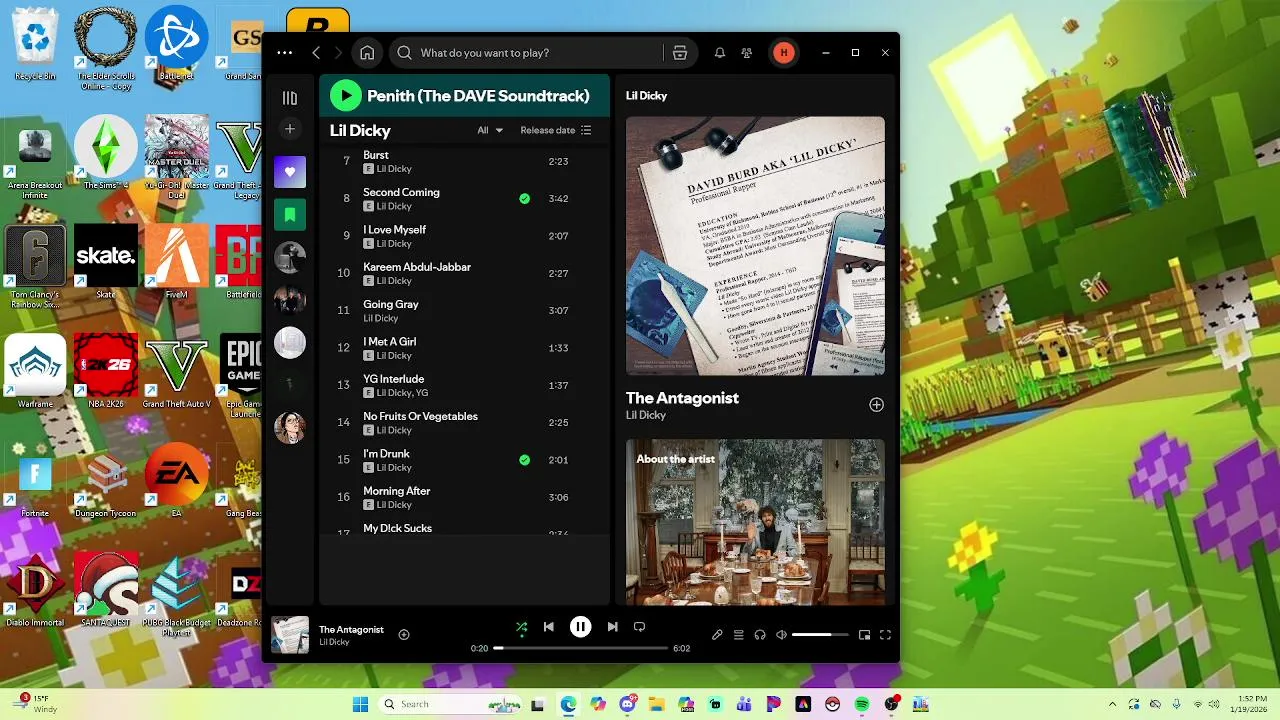This screenshot has height=720, width=1280.
Task: Toggle shuffle mode off
Action: point(521,627)
